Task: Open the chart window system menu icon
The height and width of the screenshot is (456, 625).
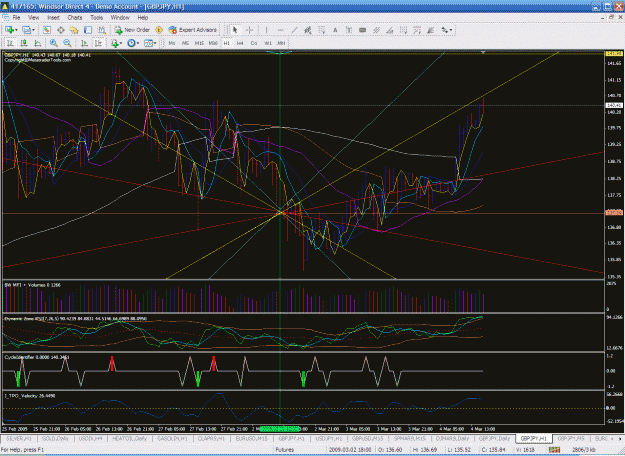Action: tap(6, 18)
